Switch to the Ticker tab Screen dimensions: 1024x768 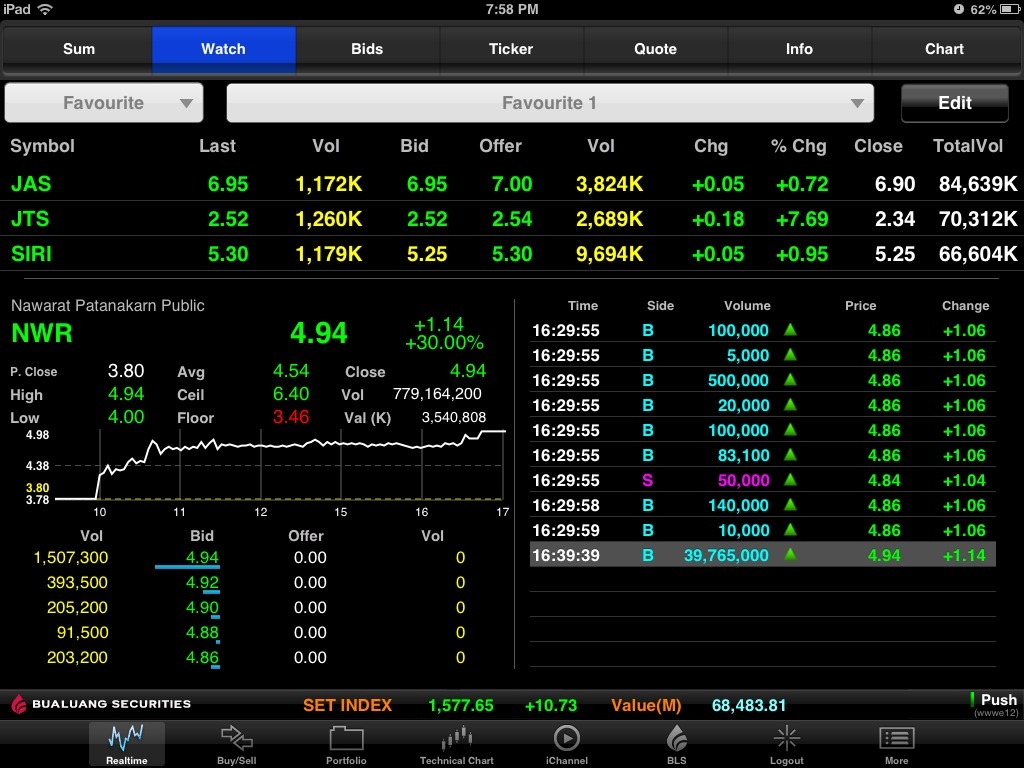coord(511,49)
